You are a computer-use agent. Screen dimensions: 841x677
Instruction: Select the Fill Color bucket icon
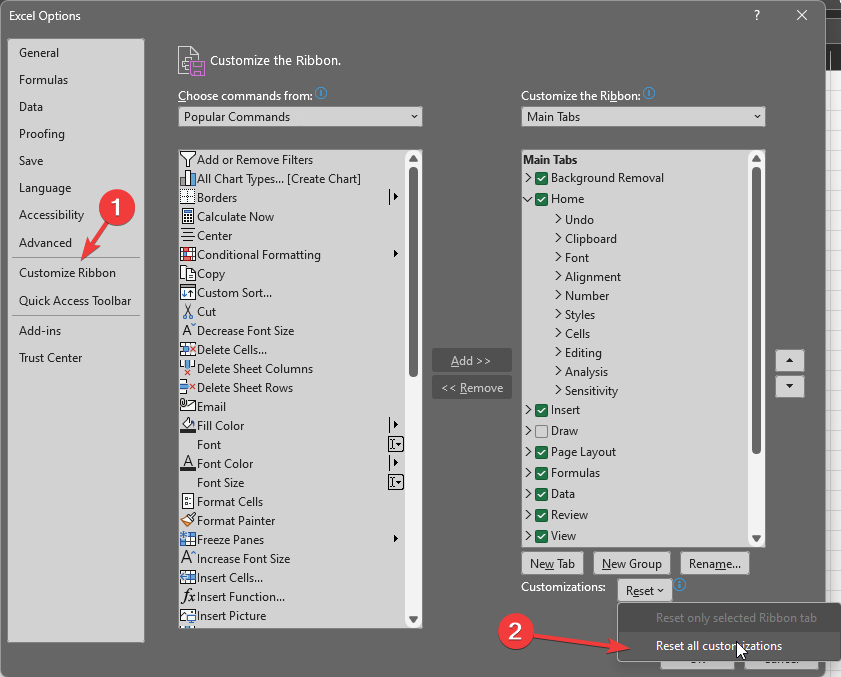[187, 425]
